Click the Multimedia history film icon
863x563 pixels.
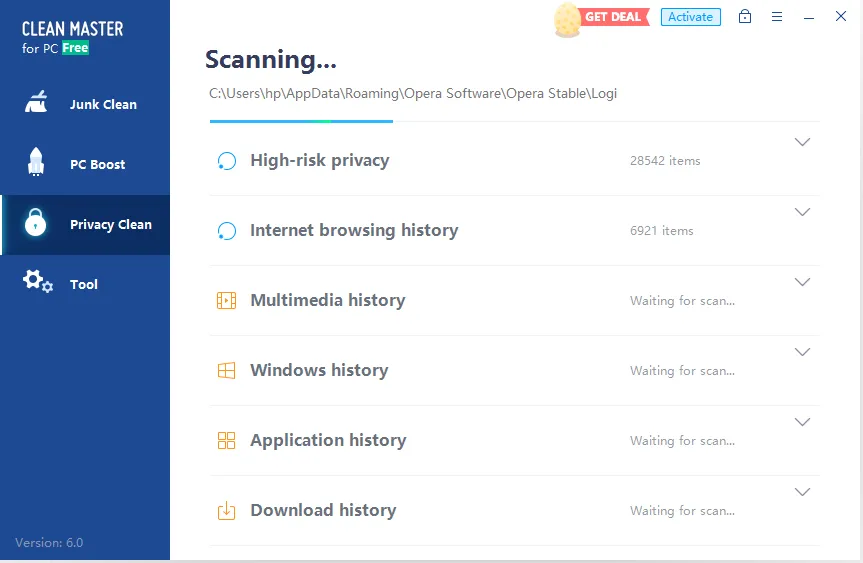tap(226, 300)
